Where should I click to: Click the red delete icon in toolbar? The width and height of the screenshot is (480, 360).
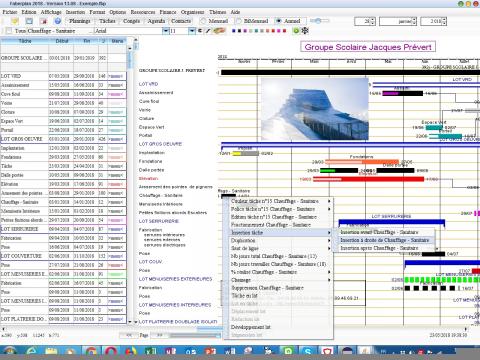[x=43, y=21]
